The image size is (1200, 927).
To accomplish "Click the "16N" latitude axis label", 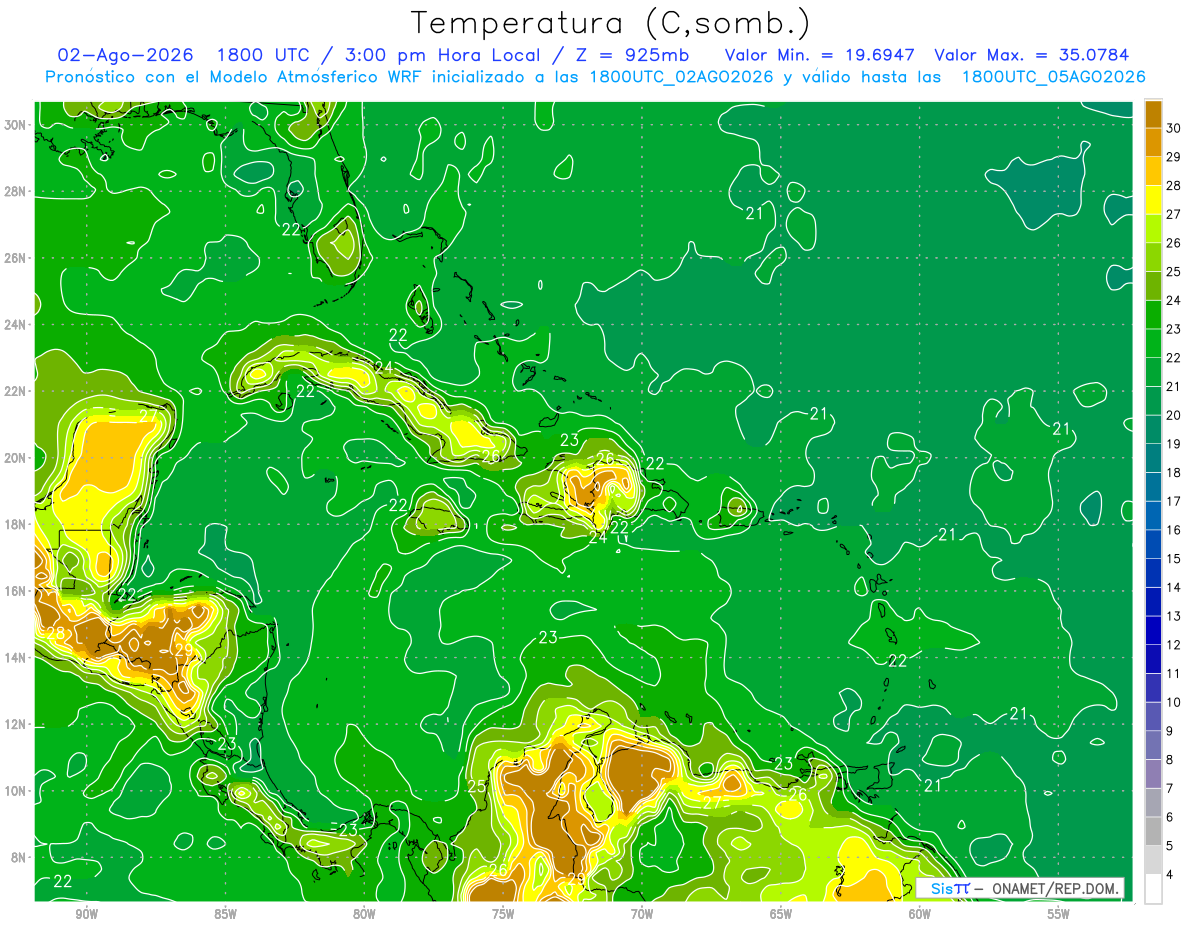I will click(x=17, y=591).
